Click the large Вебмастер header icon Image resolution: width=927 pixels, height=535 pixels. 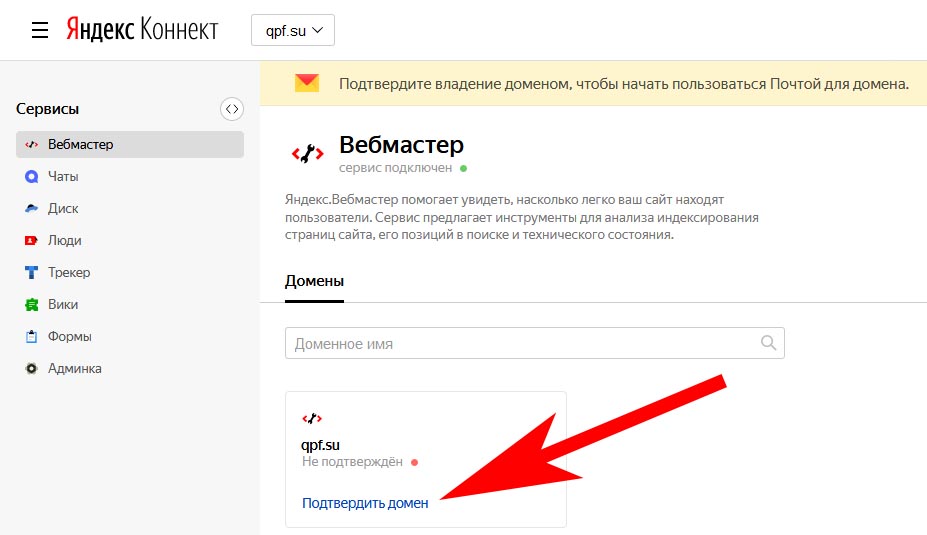click(x=308, y=154)
